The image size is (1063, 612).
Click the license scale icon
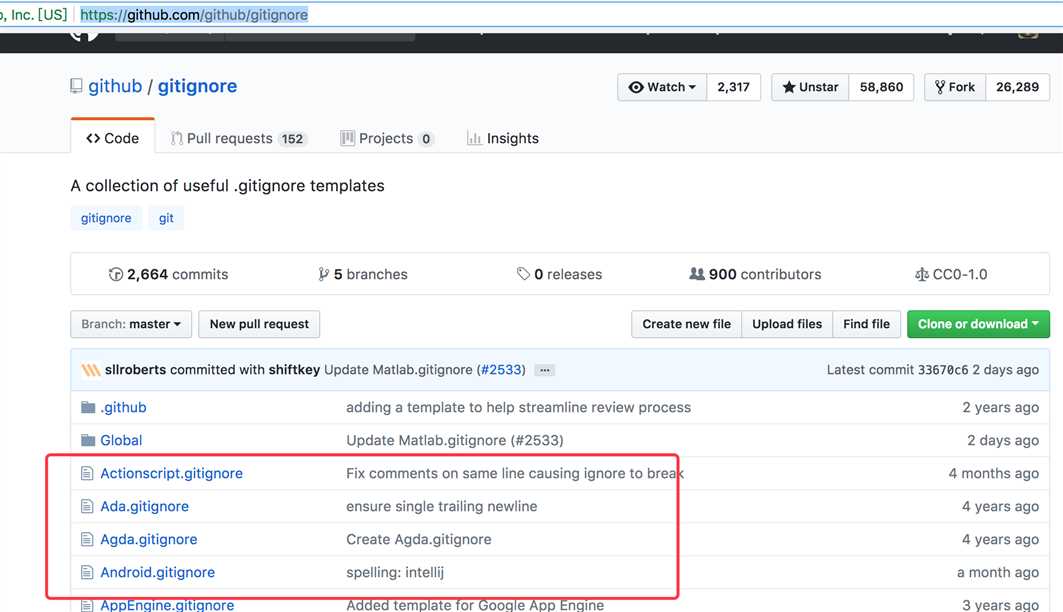pyautogui.click(x=921, y=274)
